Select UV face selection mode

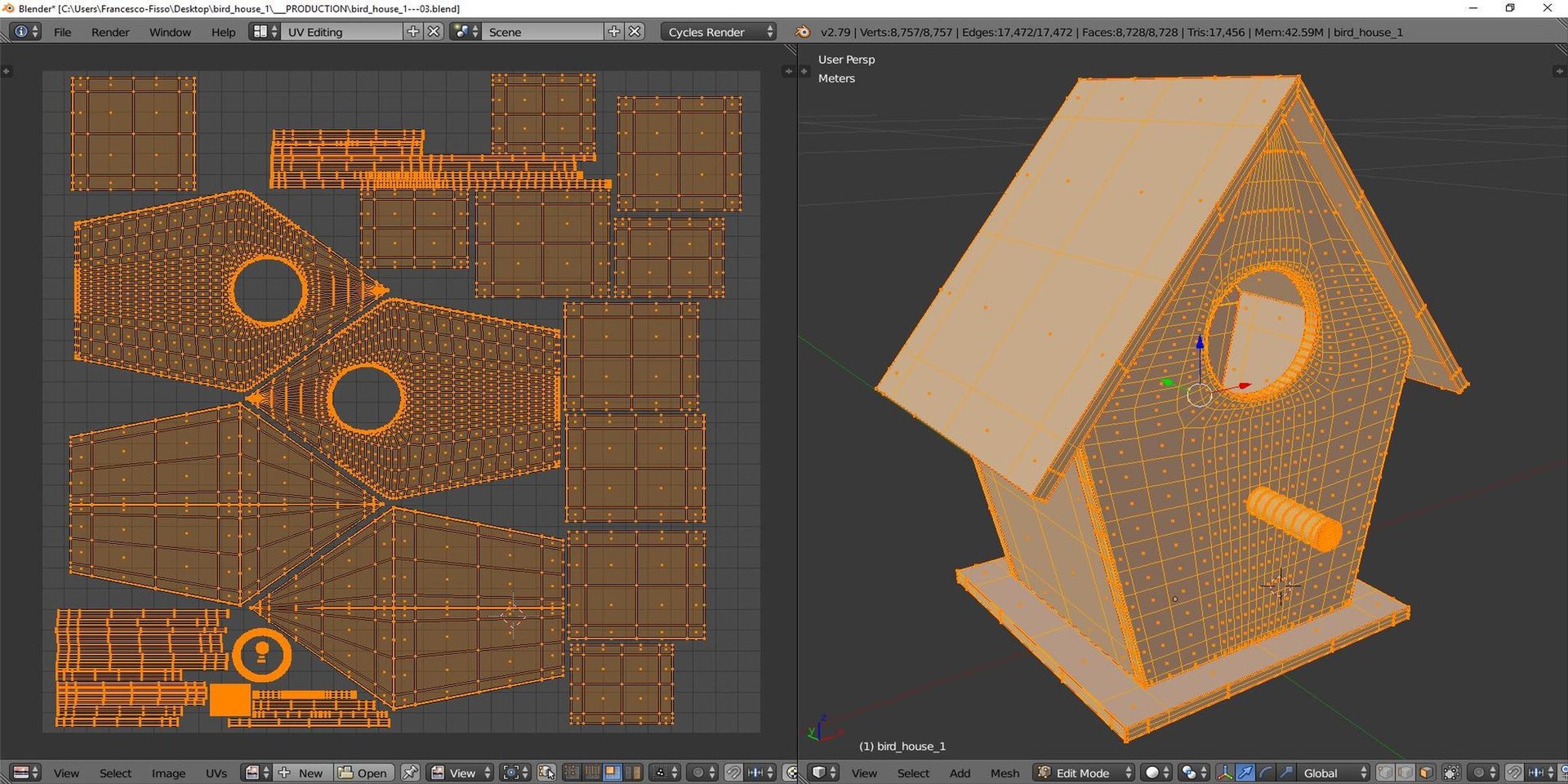(x=612, y=773)
